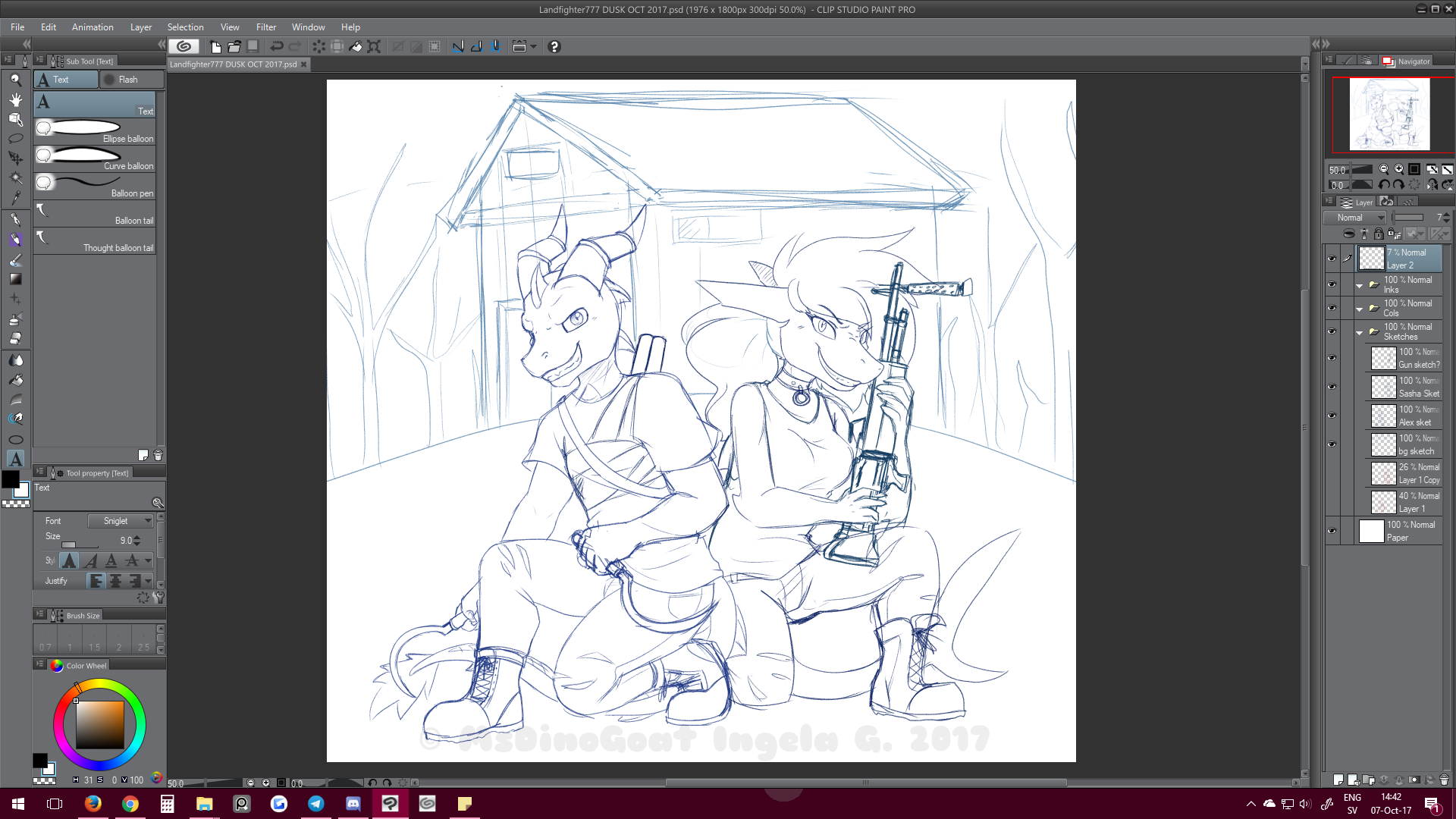
Task: Pick a color in the color wheel square
Action: pyautogui.click(x=99, y=724)
